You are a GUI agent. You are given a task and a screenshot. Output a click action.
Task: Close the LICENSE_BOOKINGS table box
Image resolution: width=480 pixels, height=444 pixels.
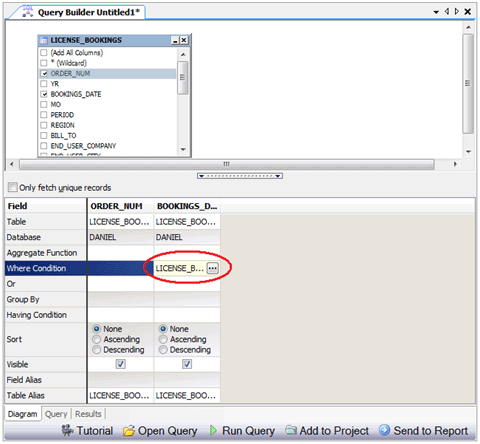[184, 40]
